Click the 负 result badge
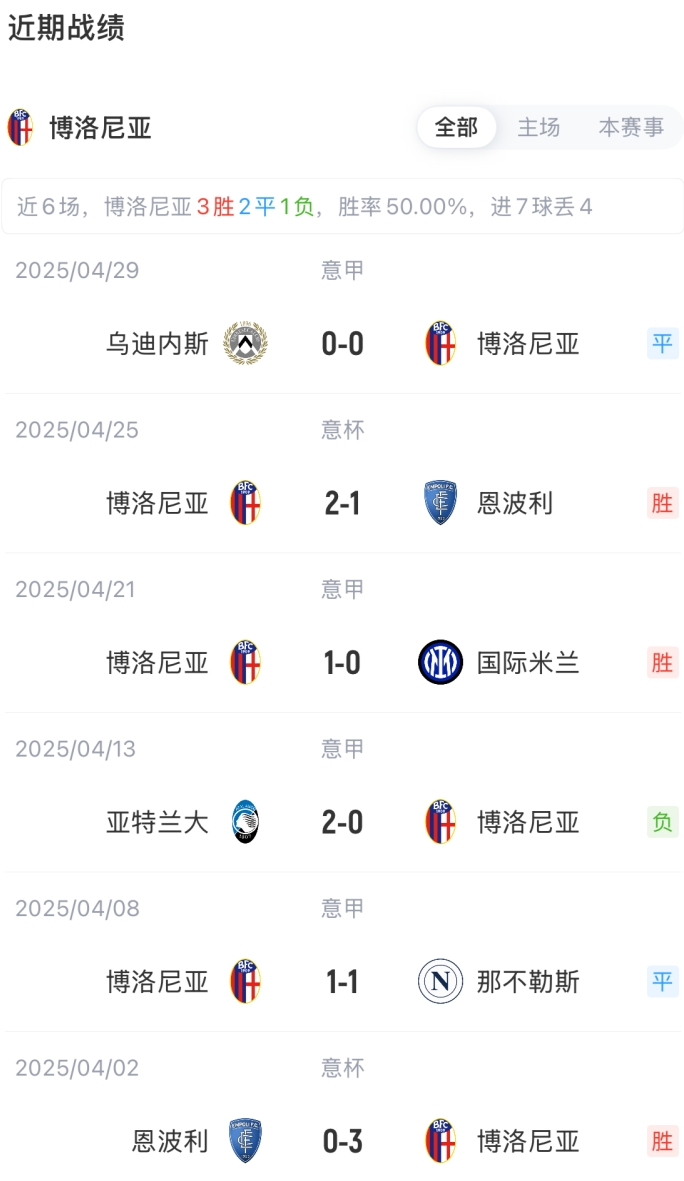684x1181 pixels. pos(662,822)
